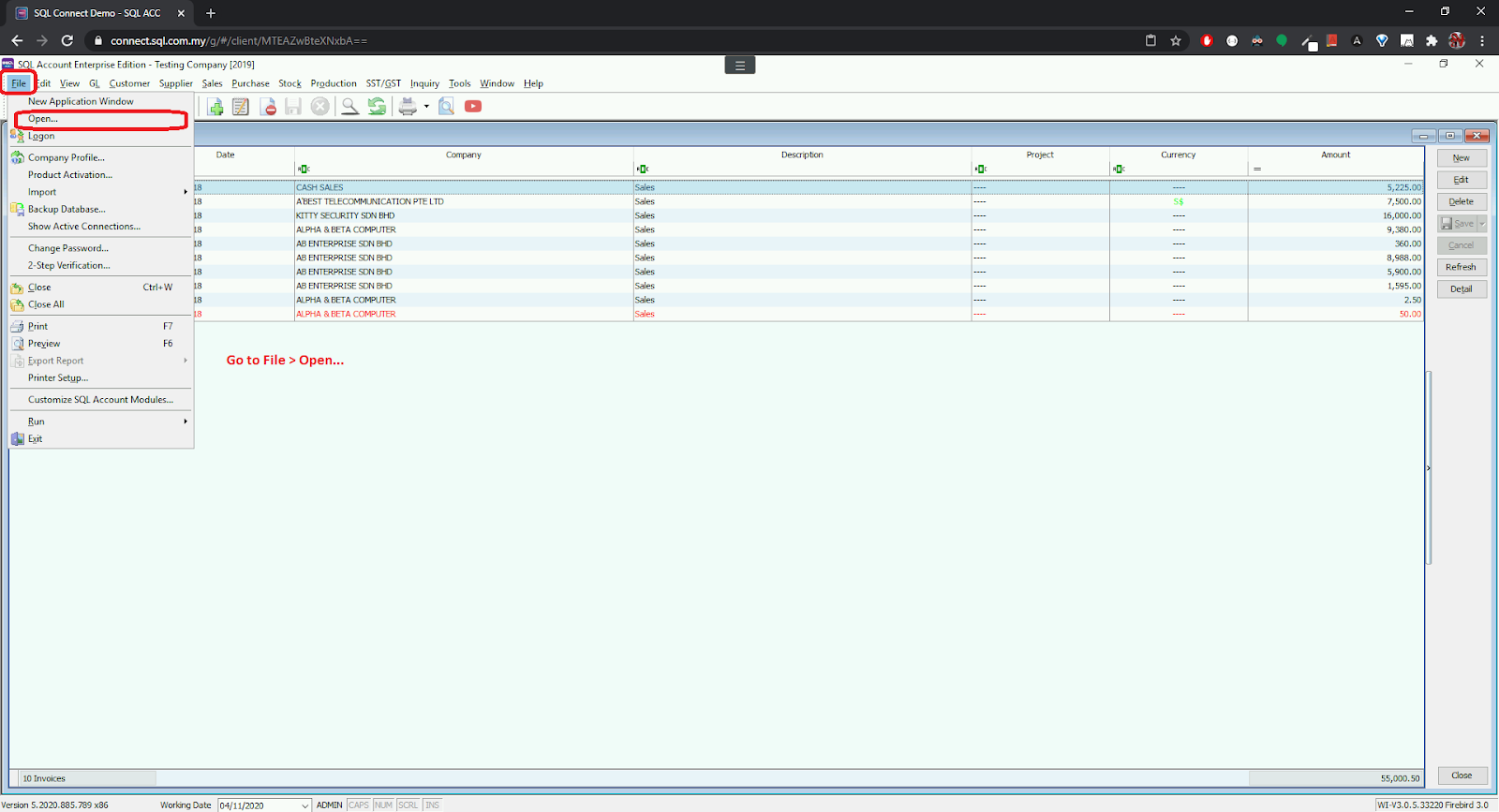Click the Cancel toolbar icon
The width and height of the screenshot is (1499, 812).
320,107
